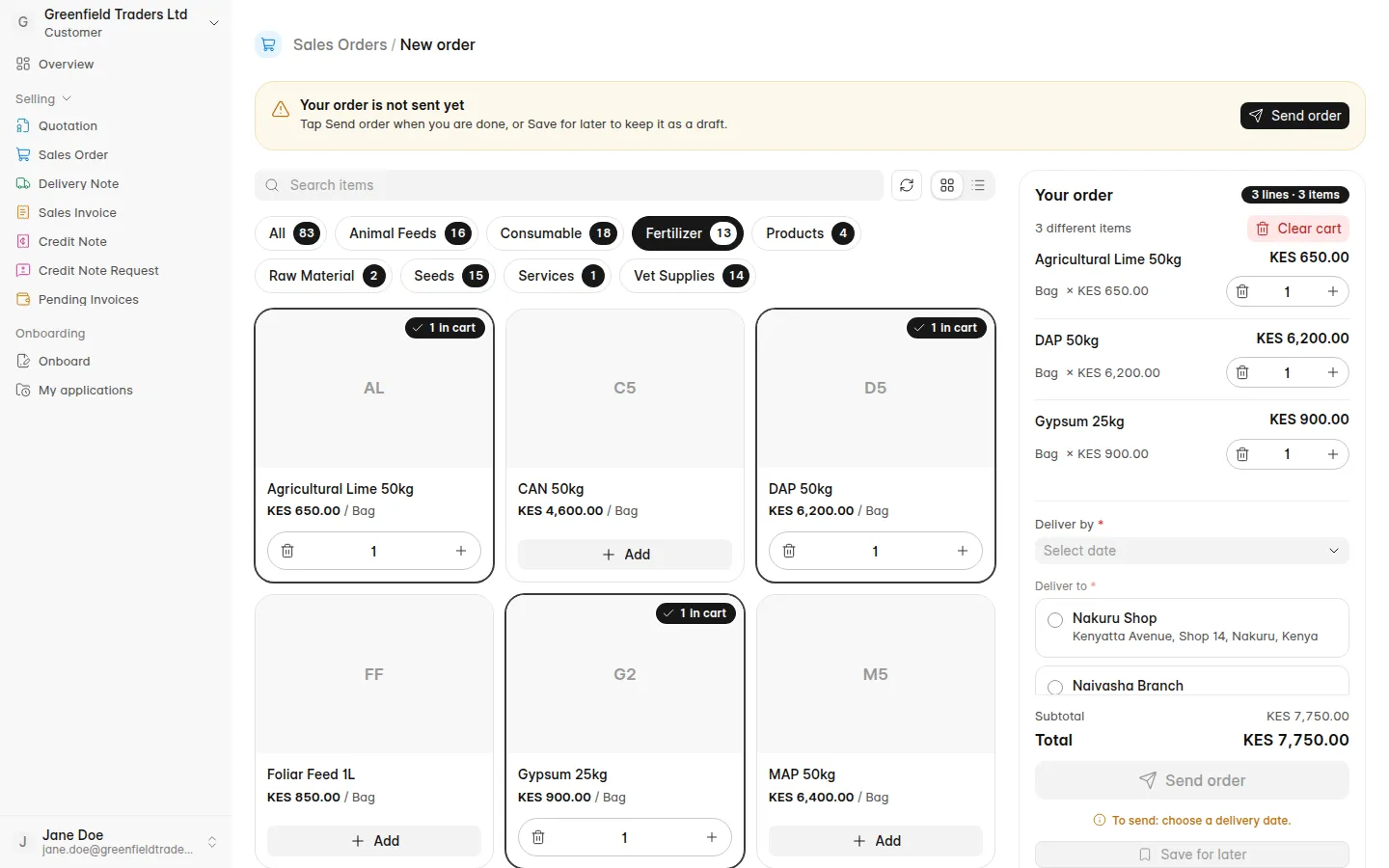Image resolution: width=1389 pixels, height=868 pixels.
Task: Open Quotation from the sidebar
Action: pyautogui.click(x=116, y=126)
